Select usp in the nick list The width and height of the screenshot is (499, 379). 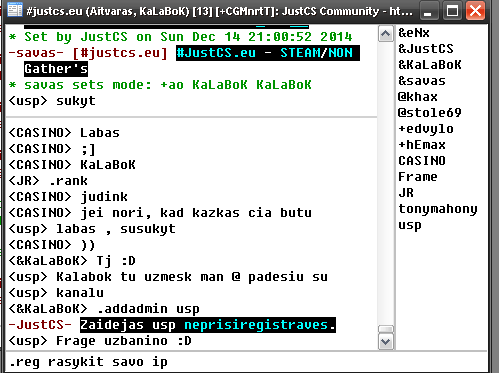410,225
